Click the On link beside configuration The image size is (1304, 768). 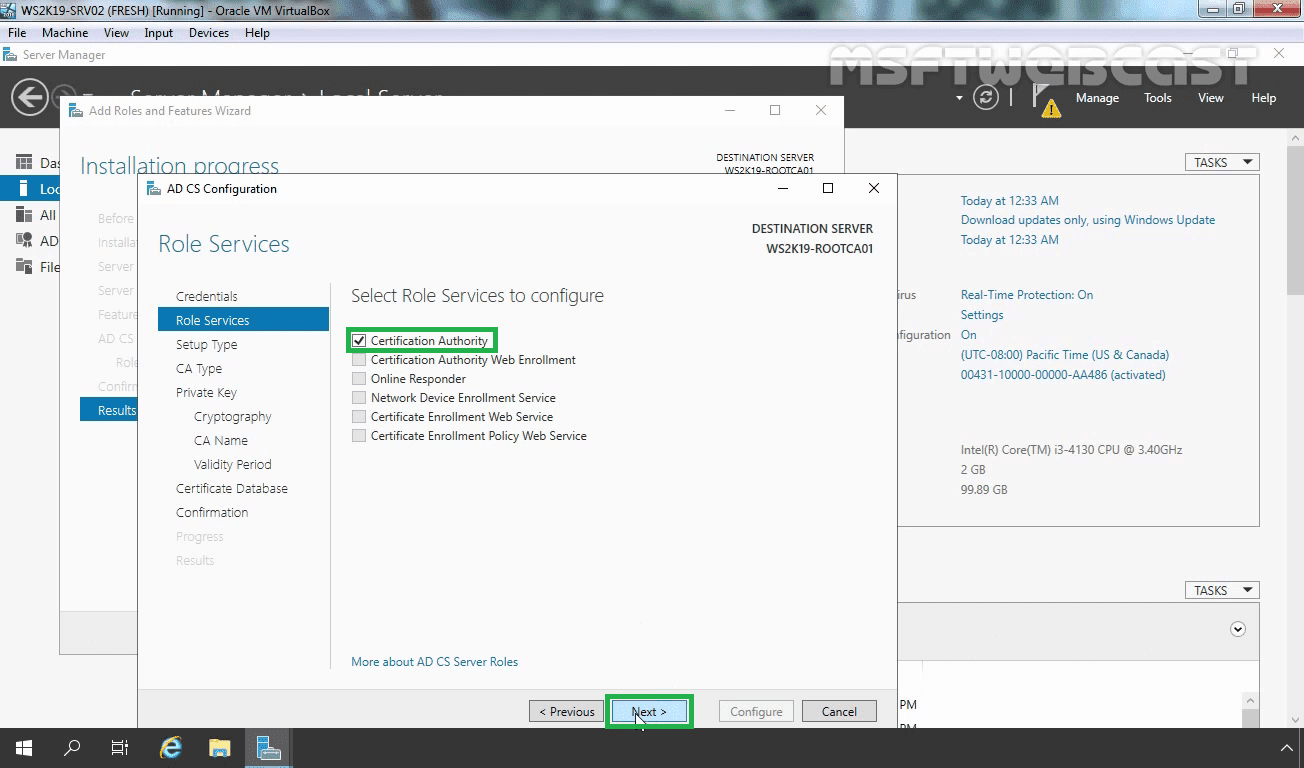tap(969, 335)
